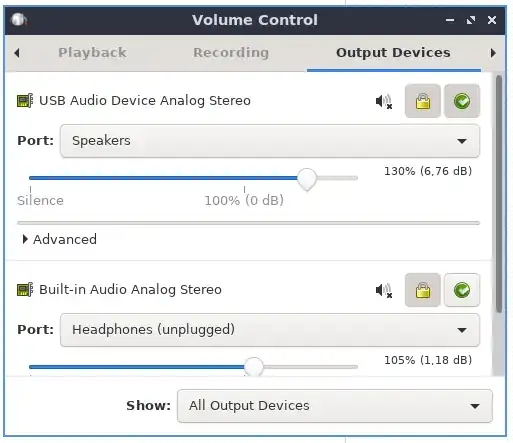Click the USB device volume slider handle
Image resolution: width=513 pixels, height=443 pixels.
click(x=307, y=179)
